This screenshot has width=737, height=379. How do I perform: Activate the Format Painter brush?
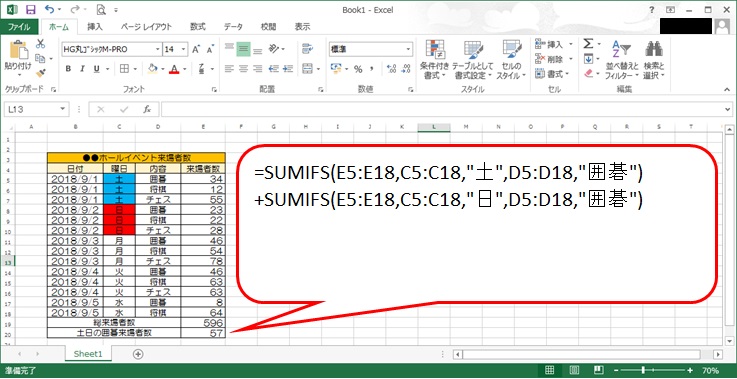point(40,72)
